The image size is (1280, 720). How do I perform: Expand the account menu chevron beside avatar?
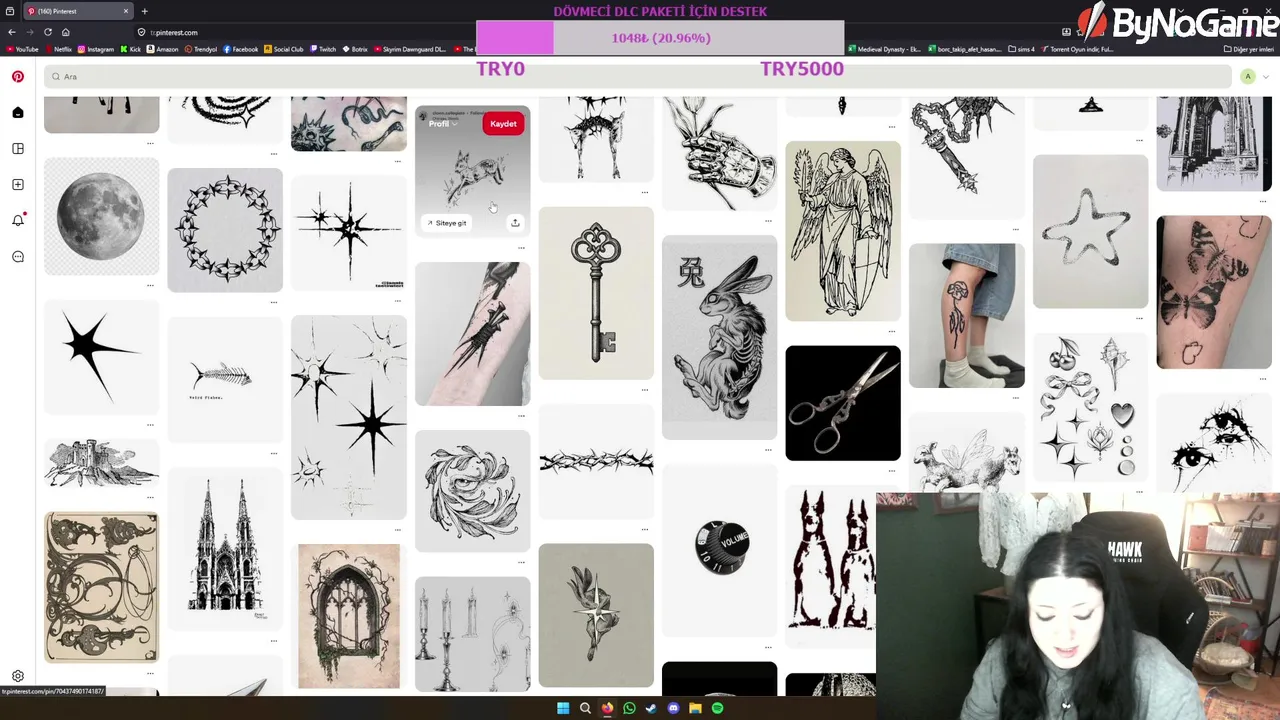(1265, 77)
